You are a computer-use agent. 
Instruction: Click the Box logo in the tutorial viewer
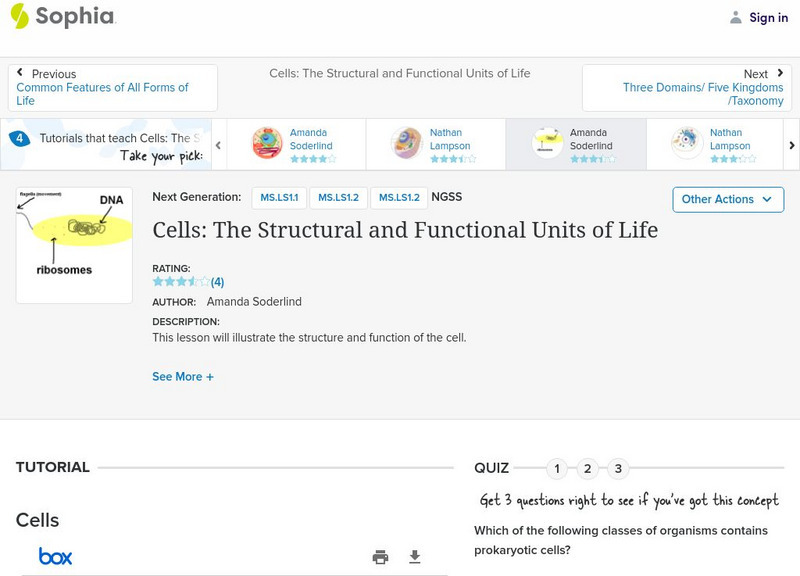[55, 557]
